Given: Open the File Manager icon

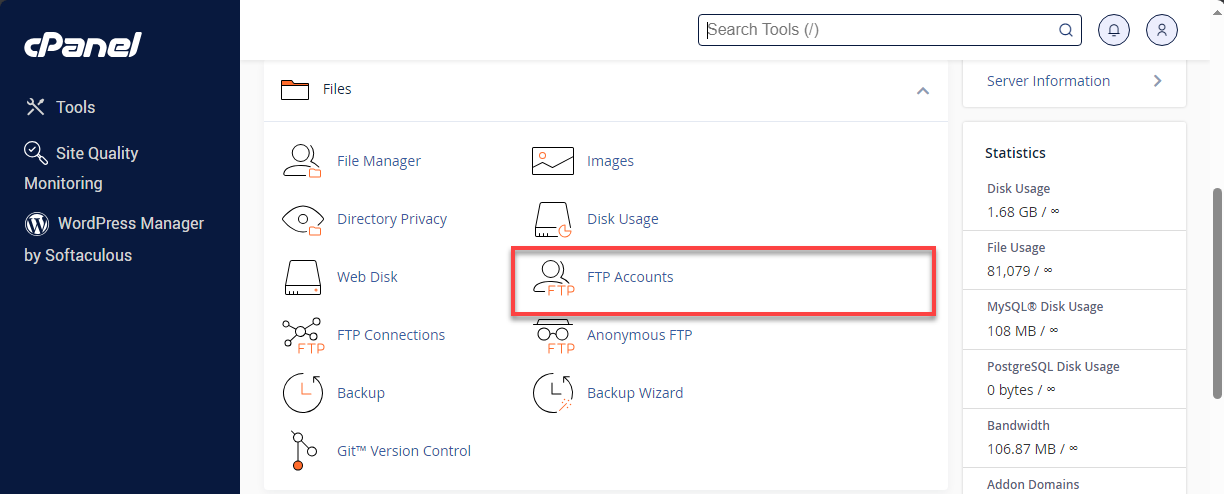Looking at the screenshot, I should (302, 161).
